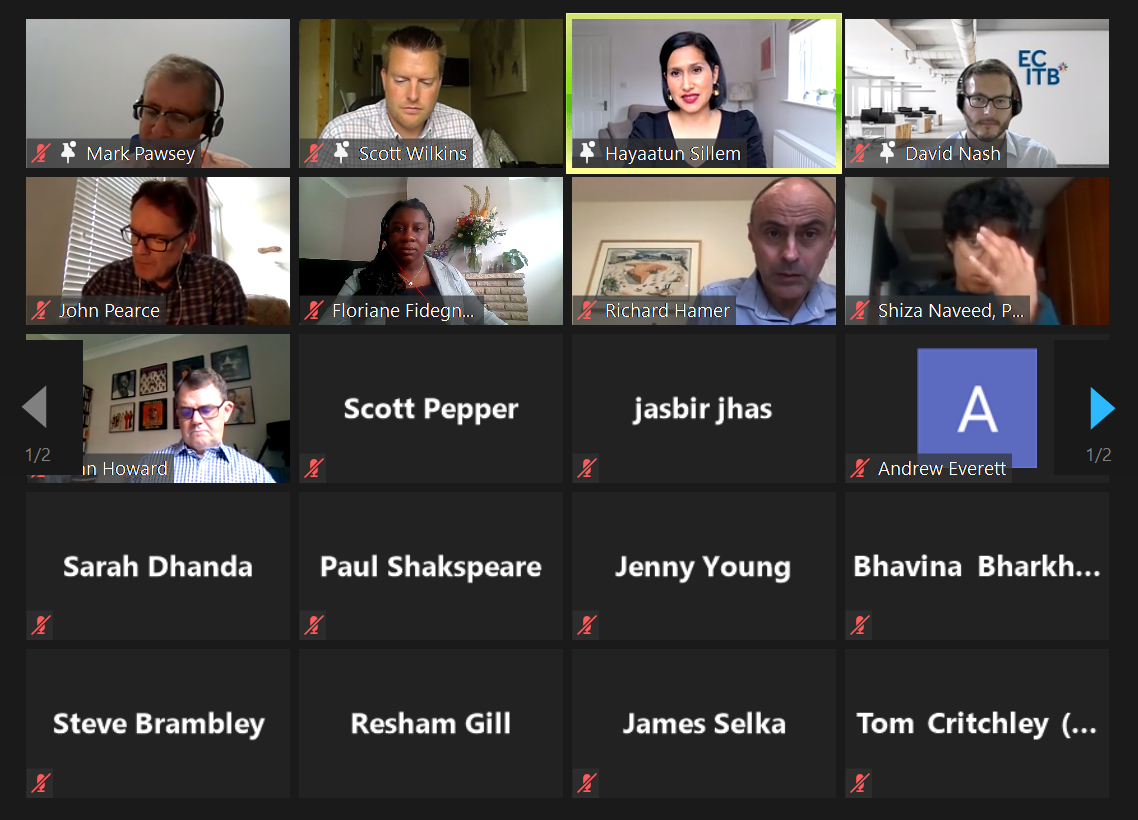Click the Paul Shakspeare participant name
Image resolution: width=1138 pixels, height=820 pixels.
pyautogui.click(x=431, y=567)
